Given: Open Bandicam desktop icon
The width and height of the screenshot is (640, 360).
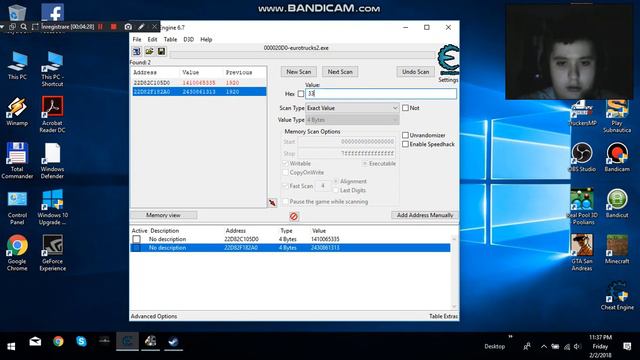Looking at the screenshot, I should (617, 157).
